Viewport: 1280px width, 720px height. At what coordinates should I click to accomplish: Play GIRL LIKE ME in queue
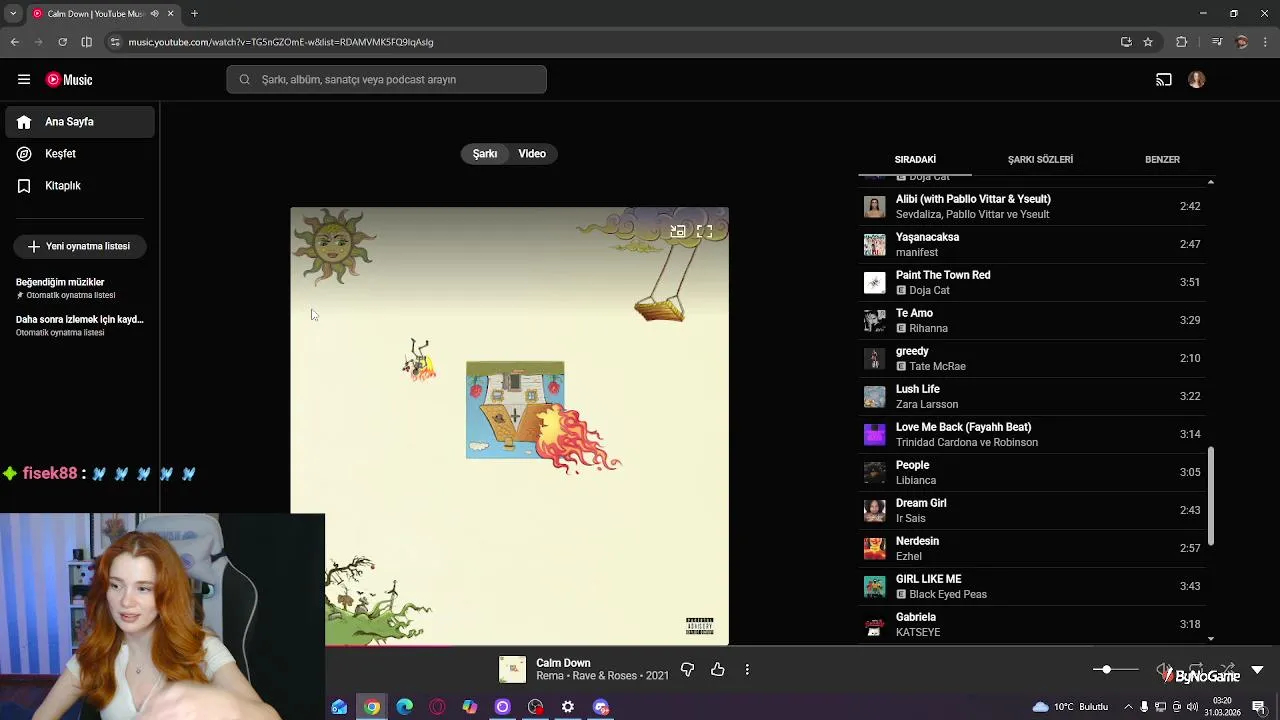(1032, 586)
